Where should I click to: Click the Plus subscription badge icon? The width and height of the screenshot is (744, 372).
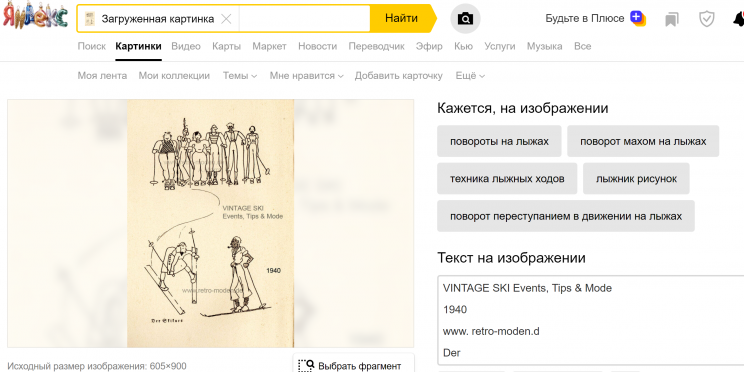click(x=638, y=18)
